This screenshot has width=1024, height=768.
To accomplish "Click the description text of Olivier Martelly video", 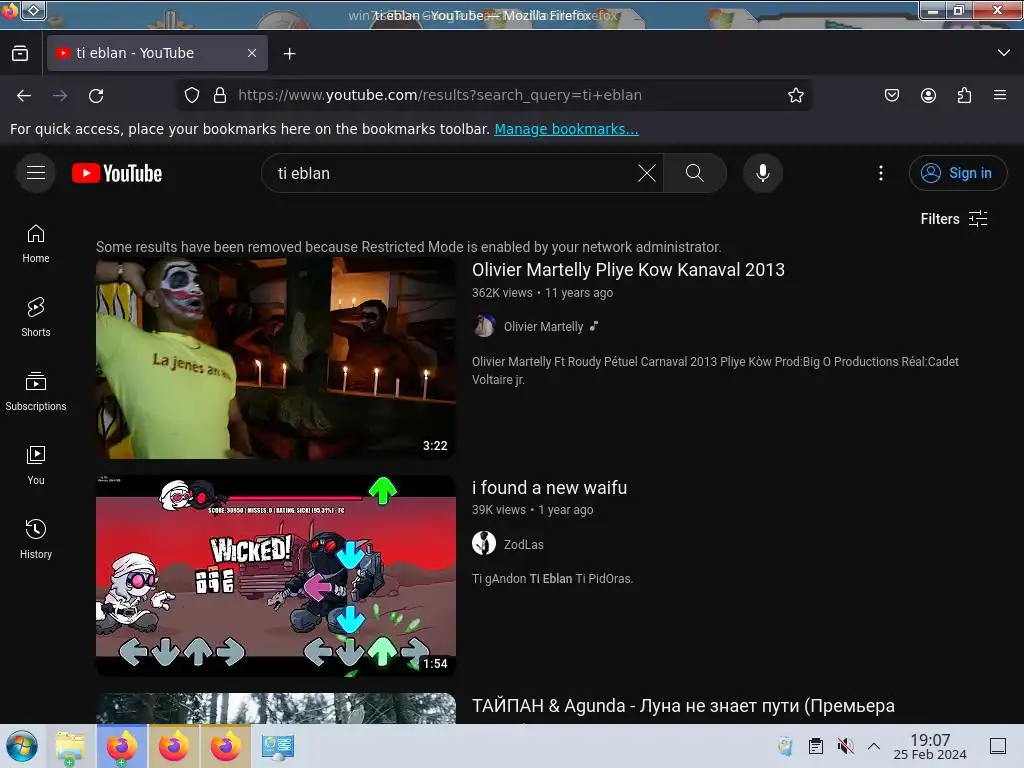I will click(715, 370).
